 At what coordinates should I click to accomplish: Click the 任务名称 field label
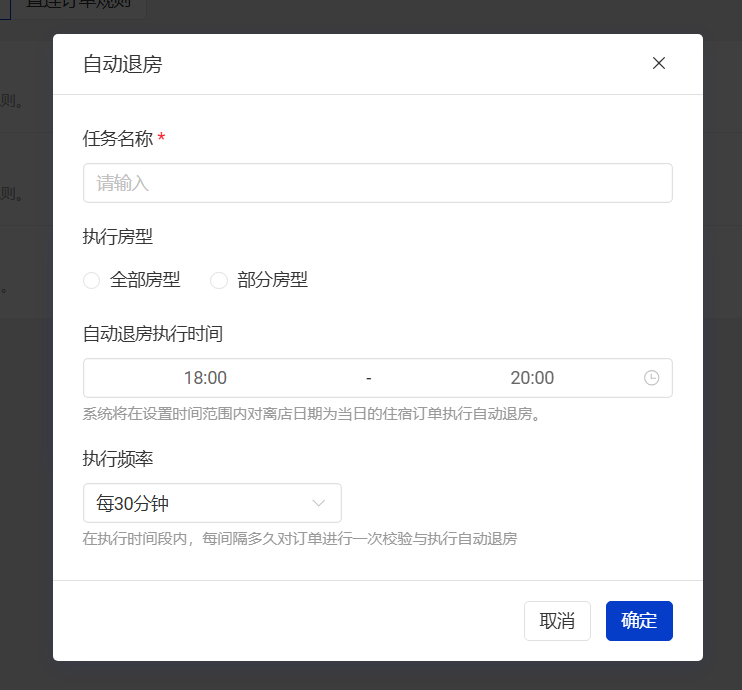point(118,139)
